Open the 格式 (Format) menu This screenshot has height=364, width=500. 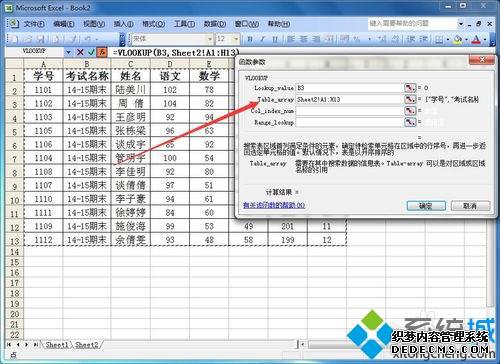pyautogui.click(x=153, y=24)
